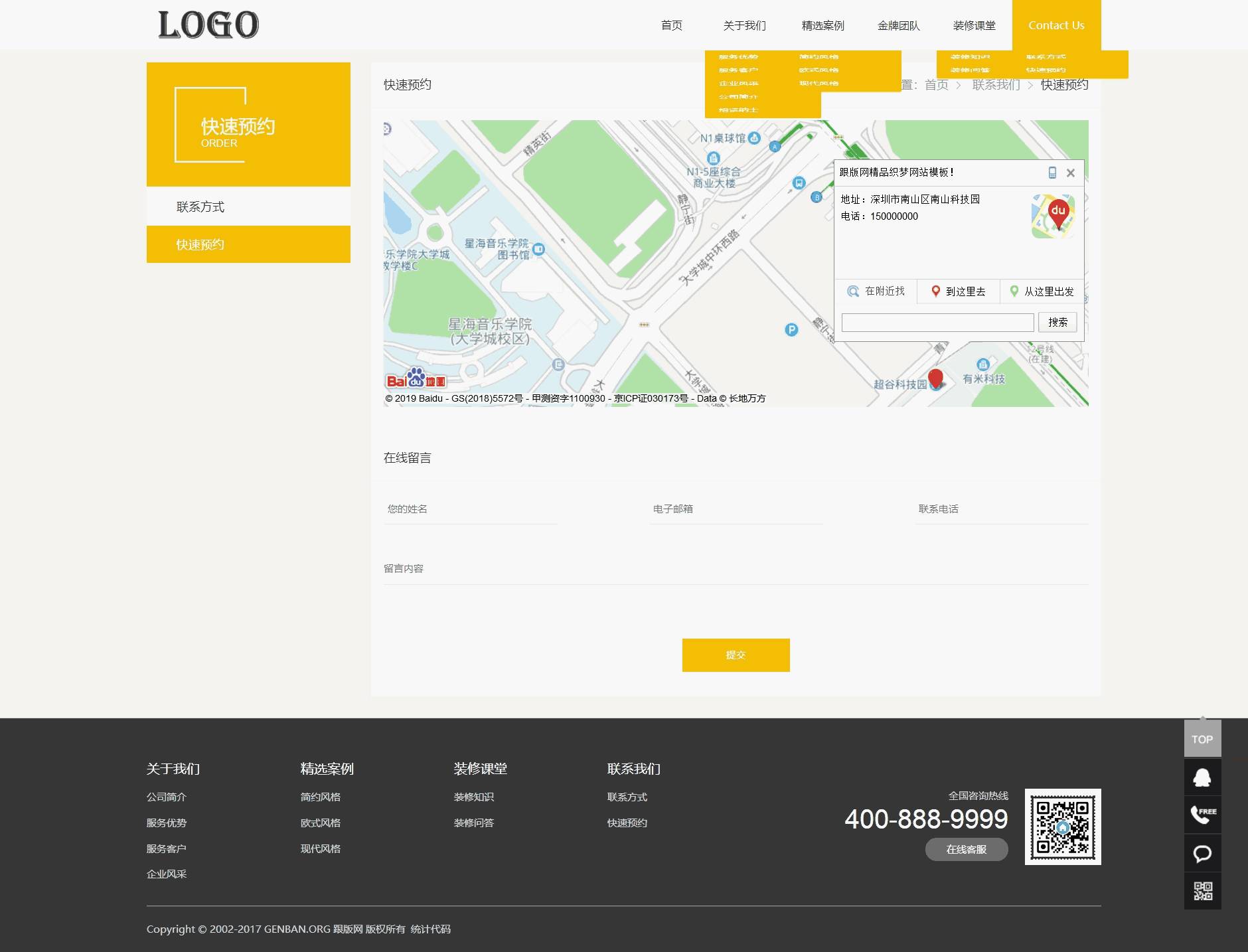
Task: Close the map info window
Action: (x=1070, y=173)
